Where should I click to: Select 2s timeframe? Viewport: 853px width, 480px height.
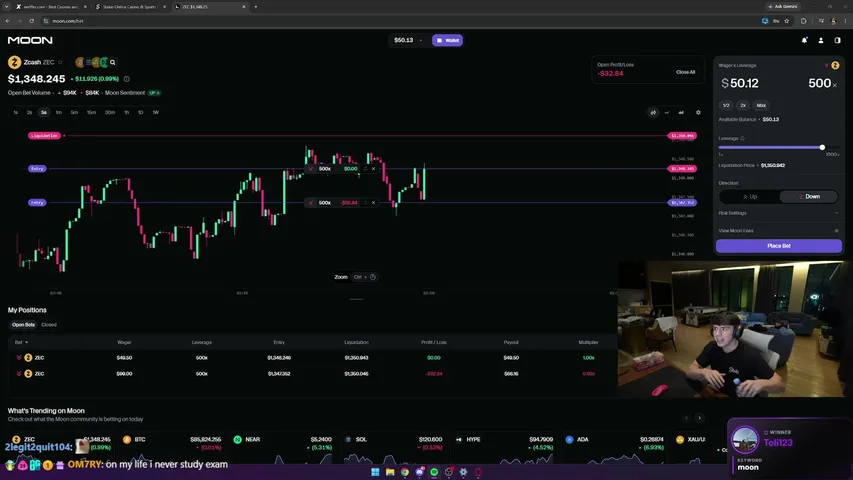coord(29,113)
